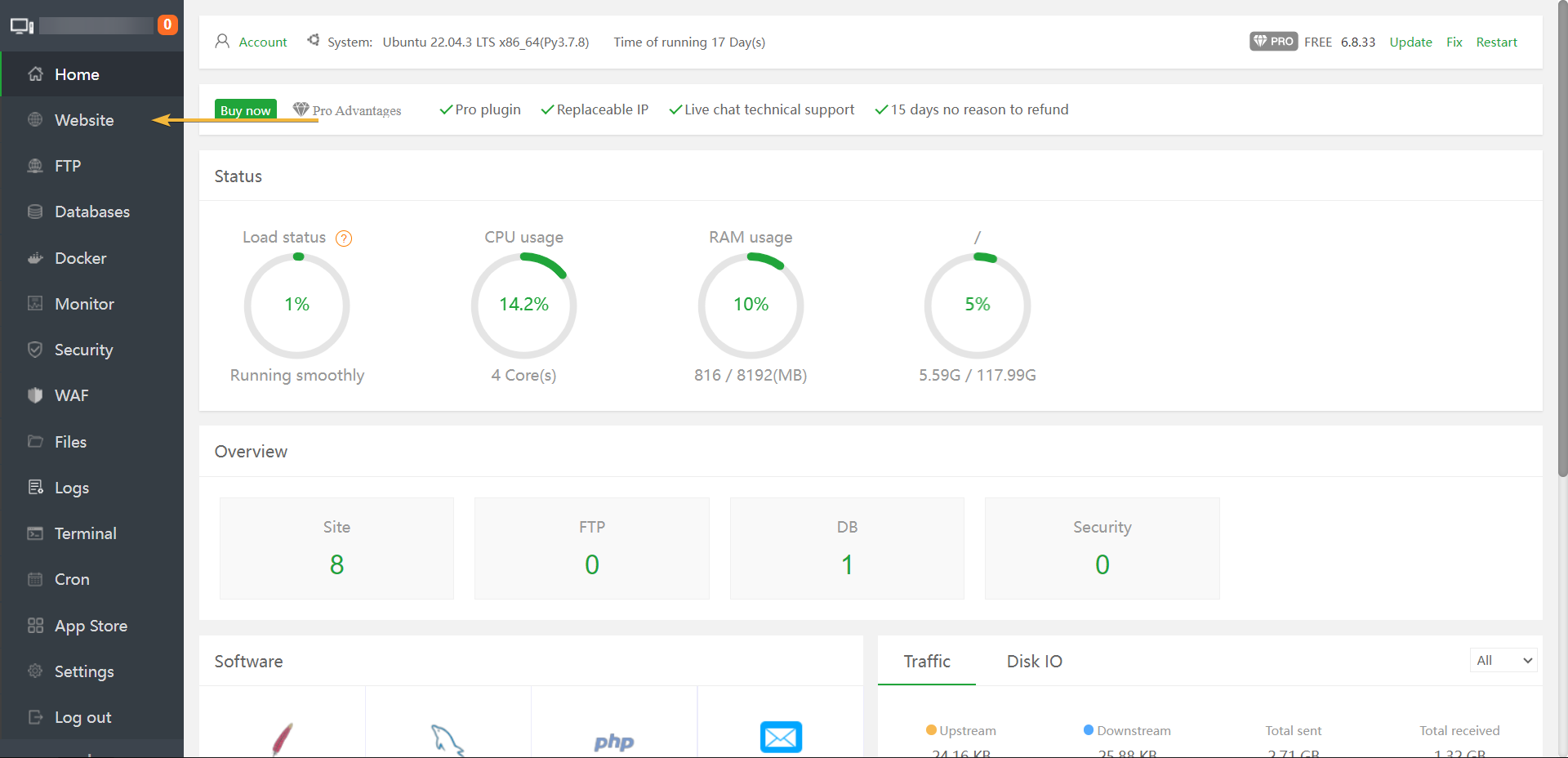
Task: Click the WAF shield icon
Action: click(35, 395)
